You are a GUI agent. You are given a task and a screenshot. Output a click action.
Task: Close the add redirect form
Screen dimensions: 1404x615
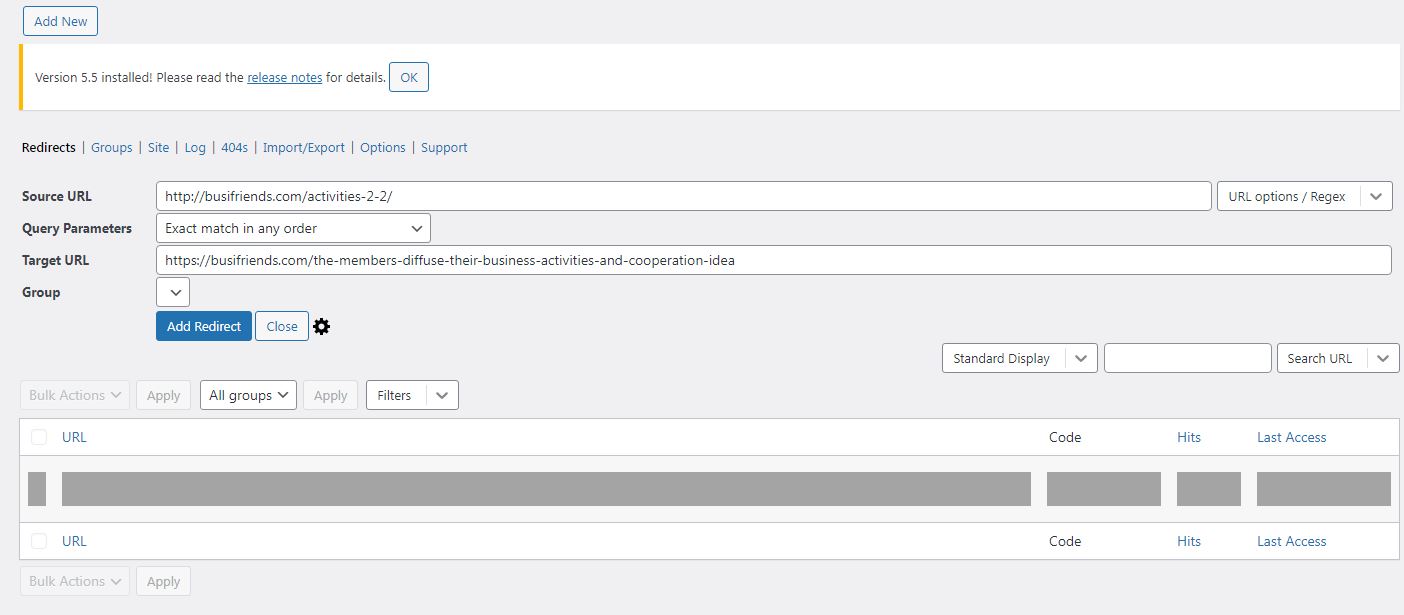tap(282, 326)
